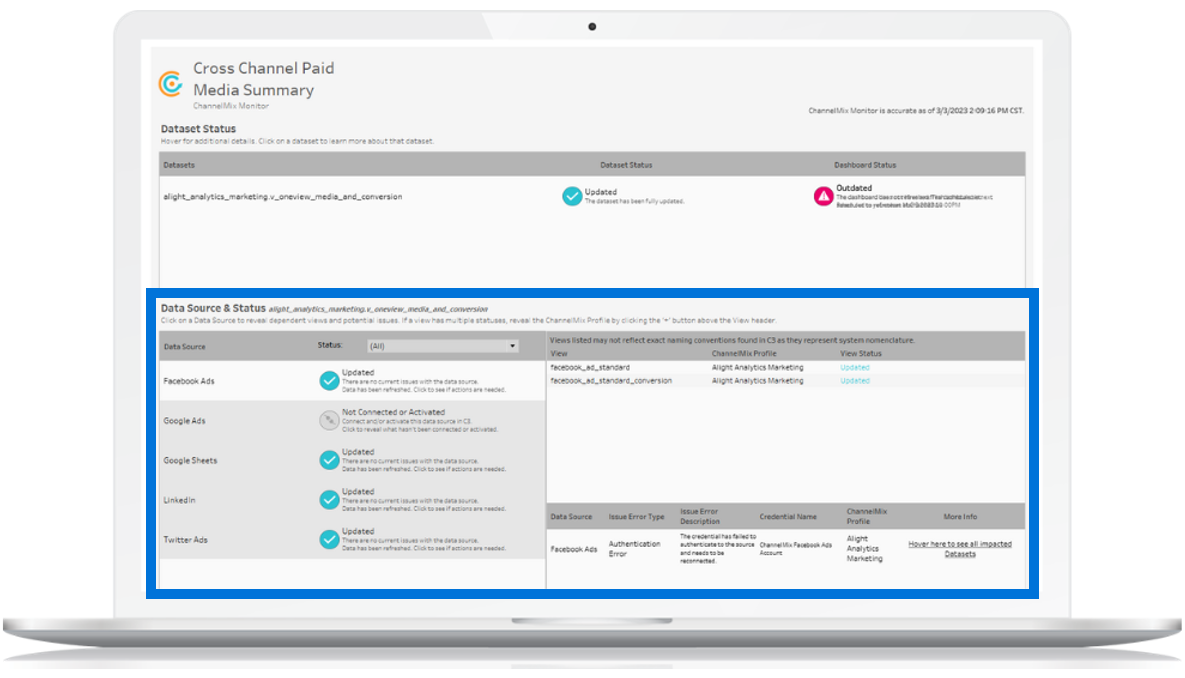Click the 'Datasets' column header
The width and height of the screenshot is (1185, 678).
tap(179, 165)
